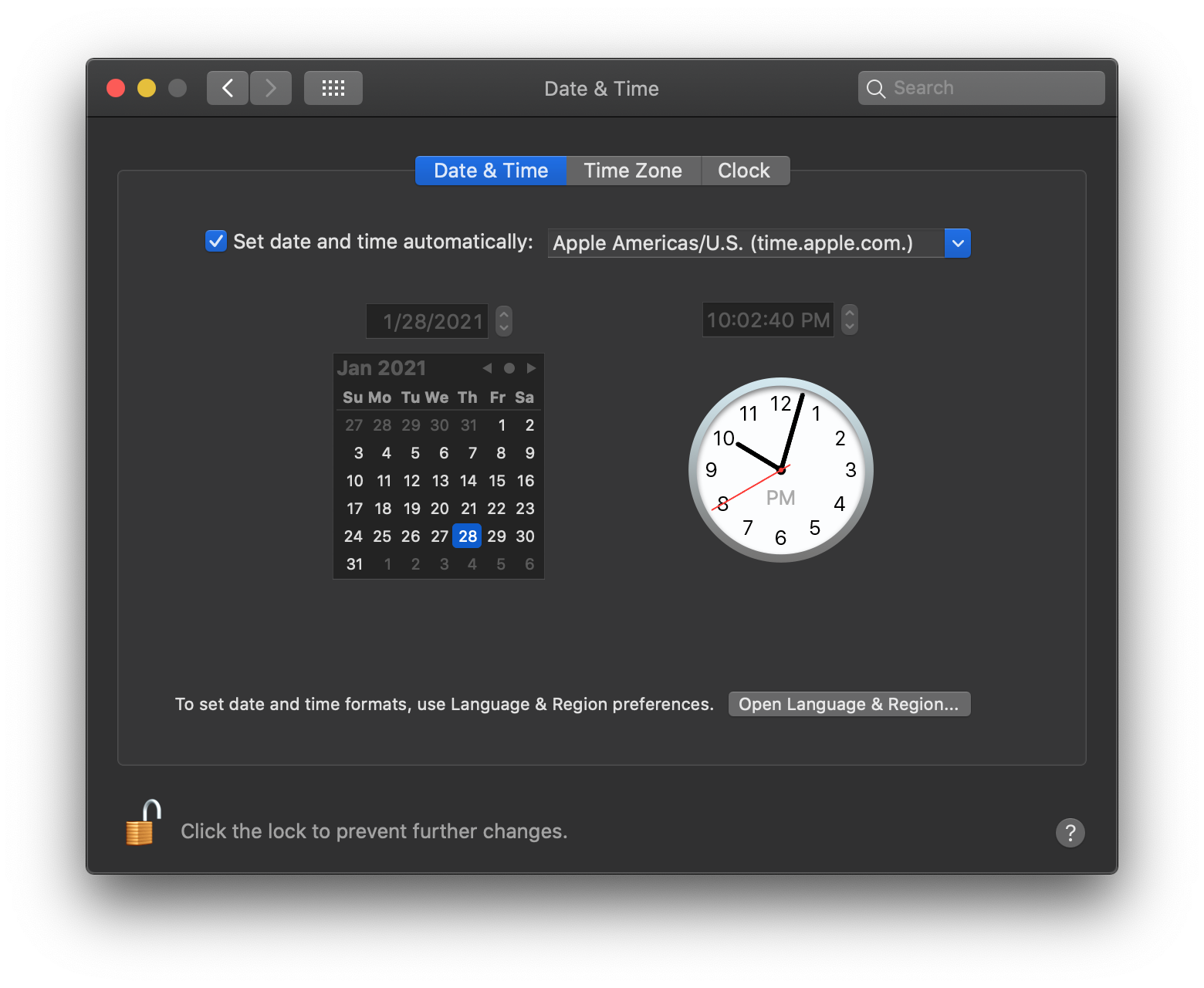Click the magnifying glass search icon
Viewport: 1204px width, 988px height.
tap(875, 89)
